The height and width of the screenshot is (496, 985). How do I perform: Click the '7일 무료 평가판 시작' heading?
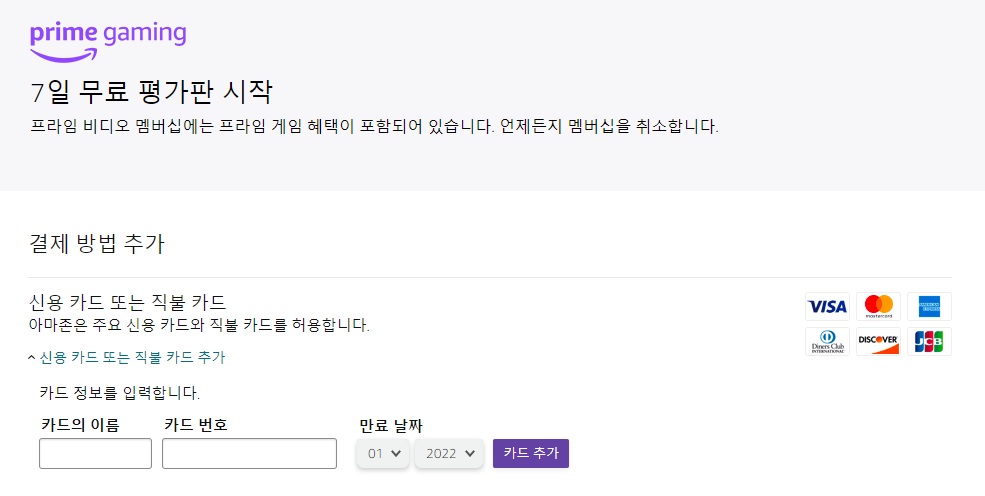click(x=151, y=92)
